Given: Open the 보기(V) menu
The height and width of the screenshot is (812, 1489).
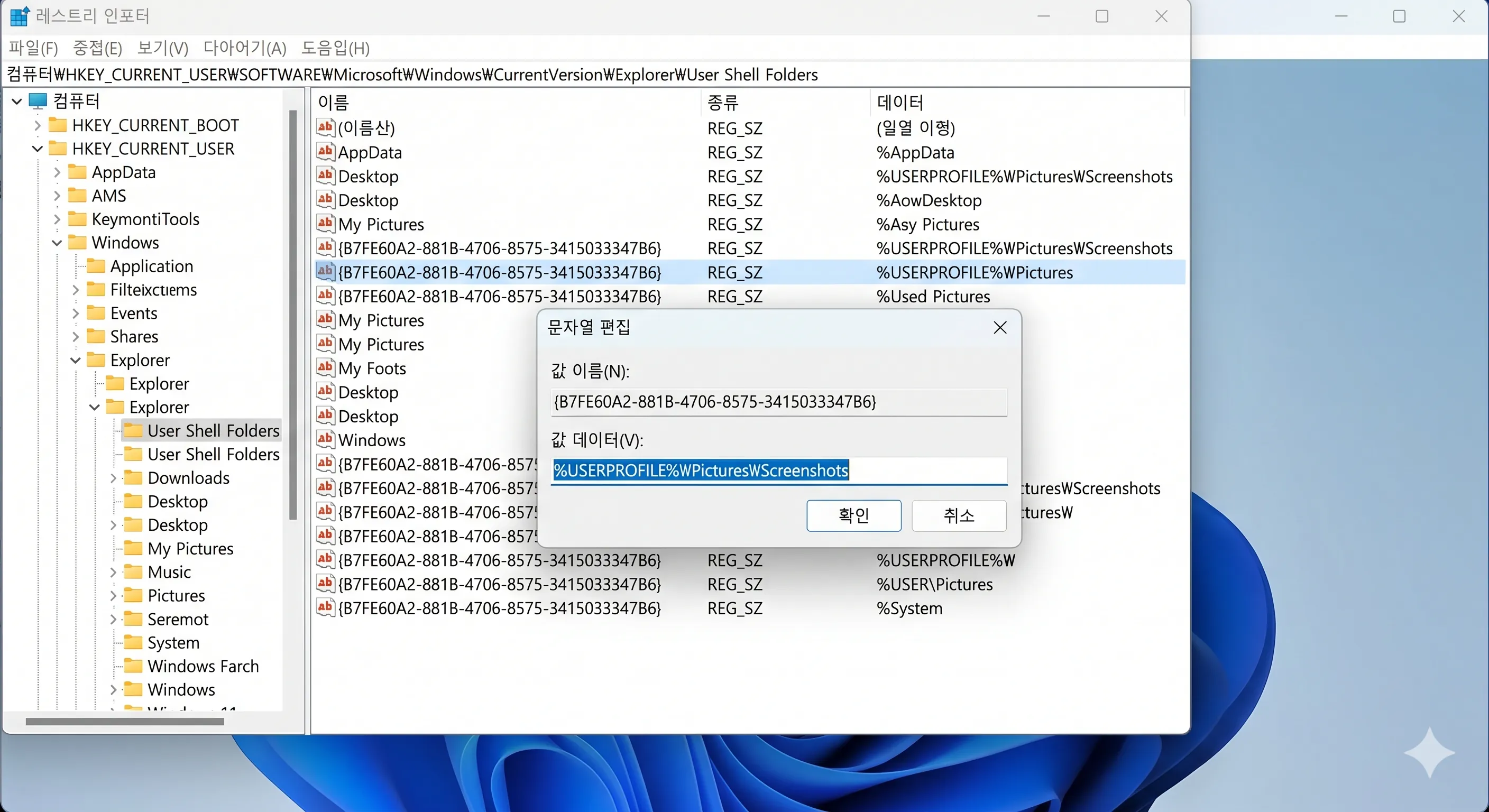Looking at the screenshot, I should coord(162,48).
